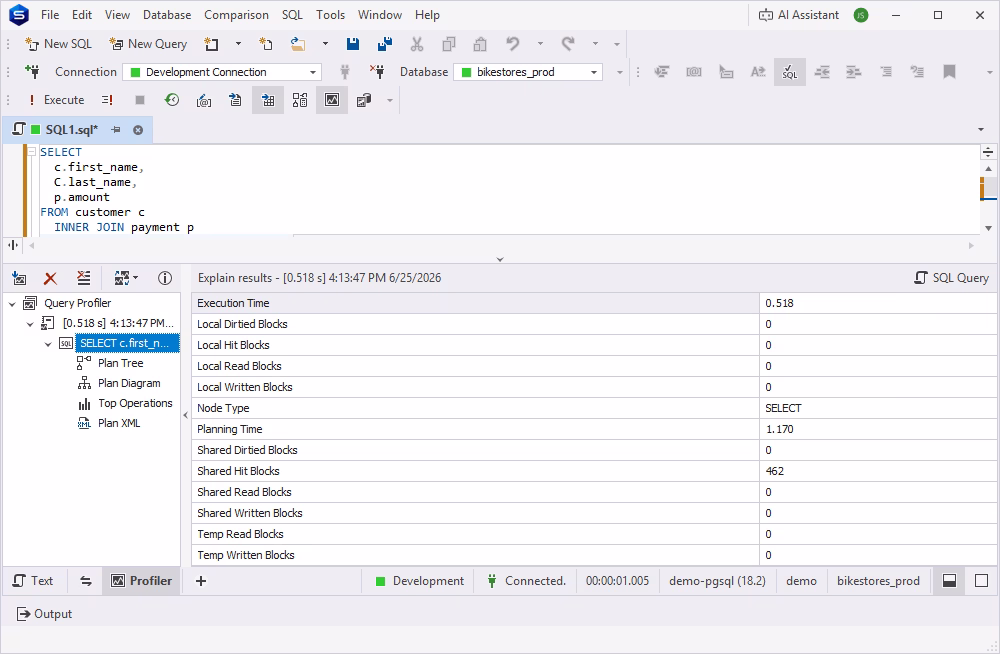Viewport: 1000px width, 654px height.
Task: Switch to the Text view tab
Action: 33,581
